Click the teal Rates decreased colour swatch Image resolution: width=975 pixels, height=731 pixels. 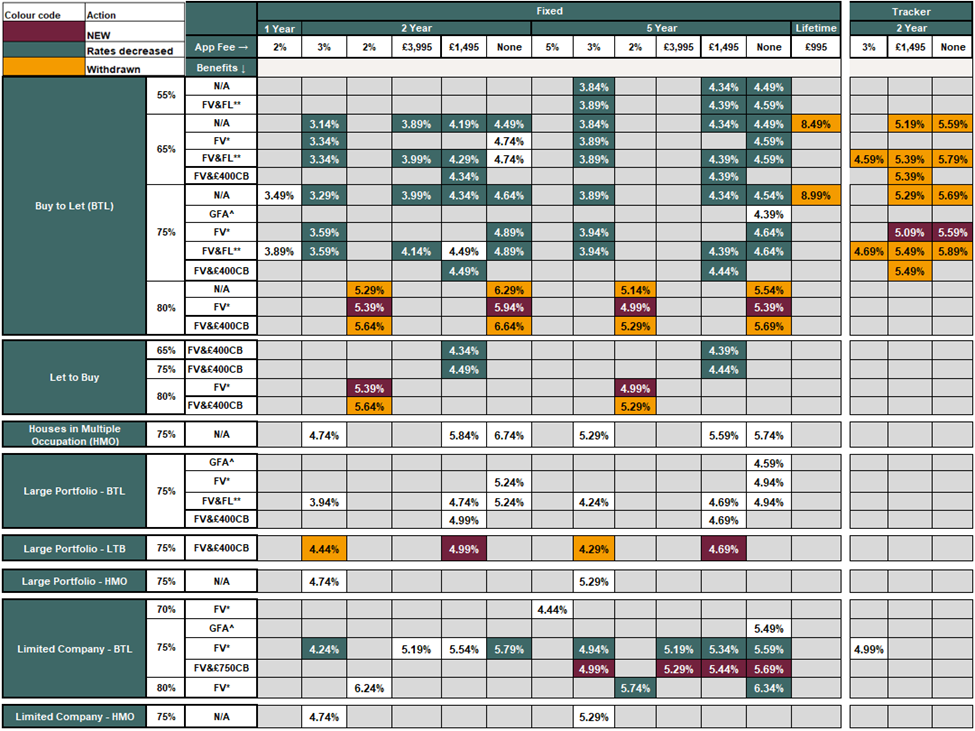pos(42,50)
